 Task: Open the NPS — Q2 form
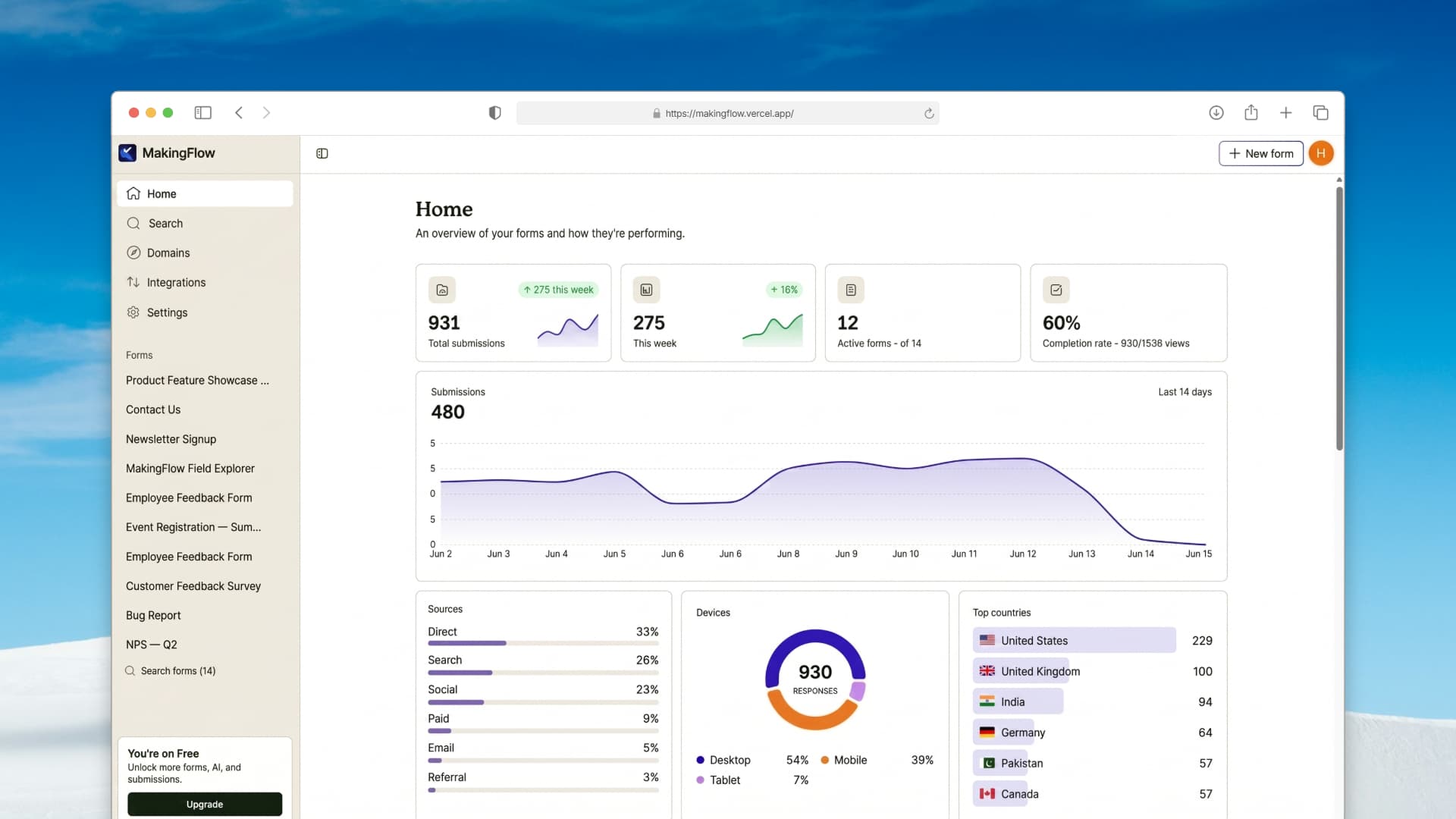point(152,645)
